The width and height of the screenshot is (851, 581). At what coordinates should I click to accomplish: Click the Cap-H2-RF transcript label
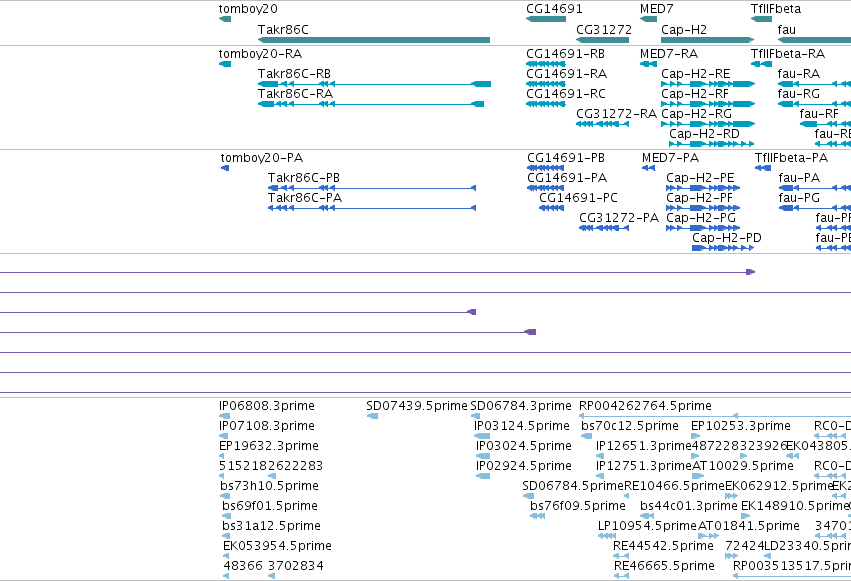[x=695, y=94]
